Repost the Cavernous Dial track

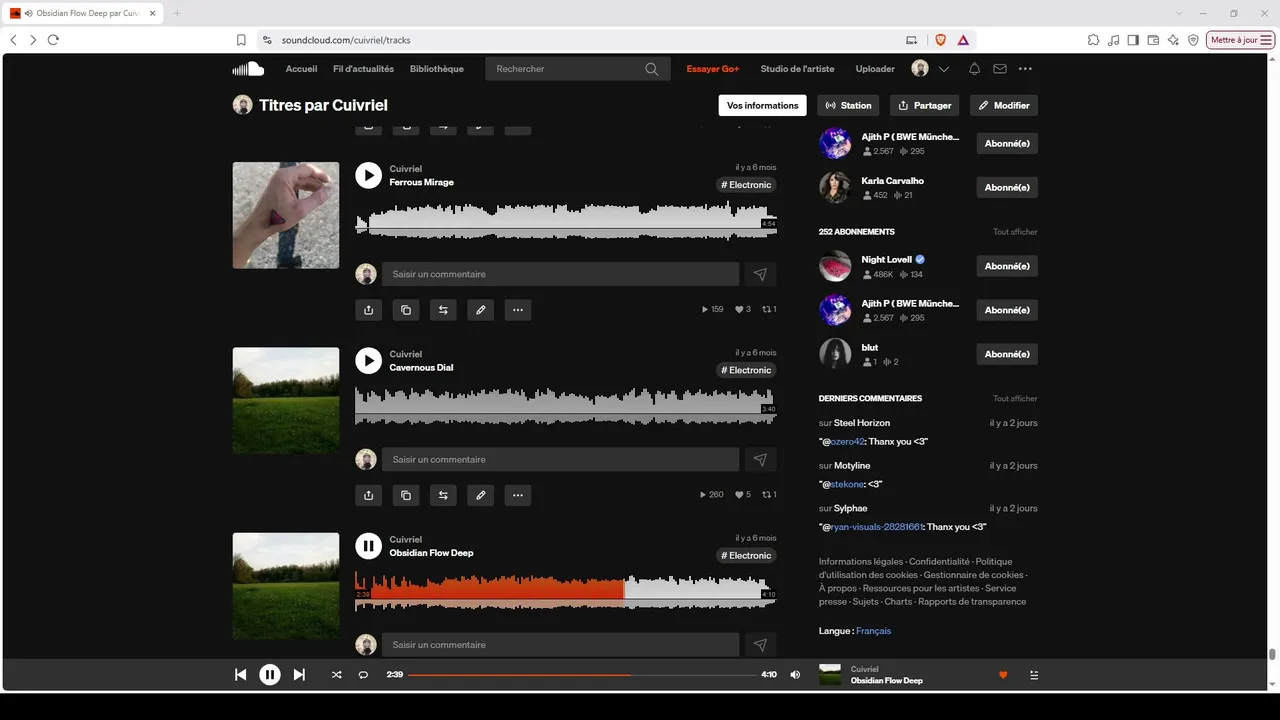click(443, 495)
